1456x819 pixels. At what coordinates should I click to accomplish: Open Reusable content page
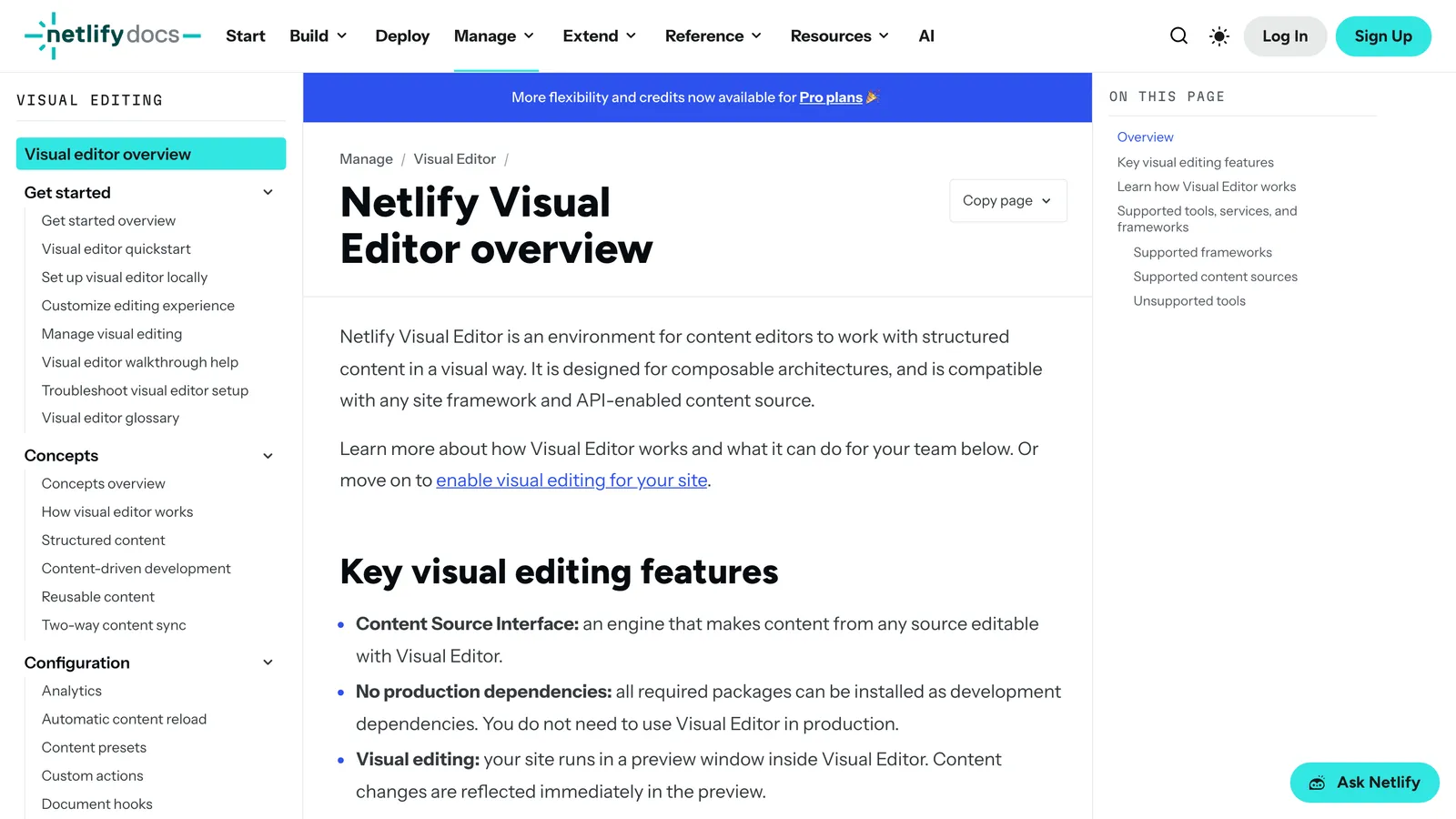98,597
